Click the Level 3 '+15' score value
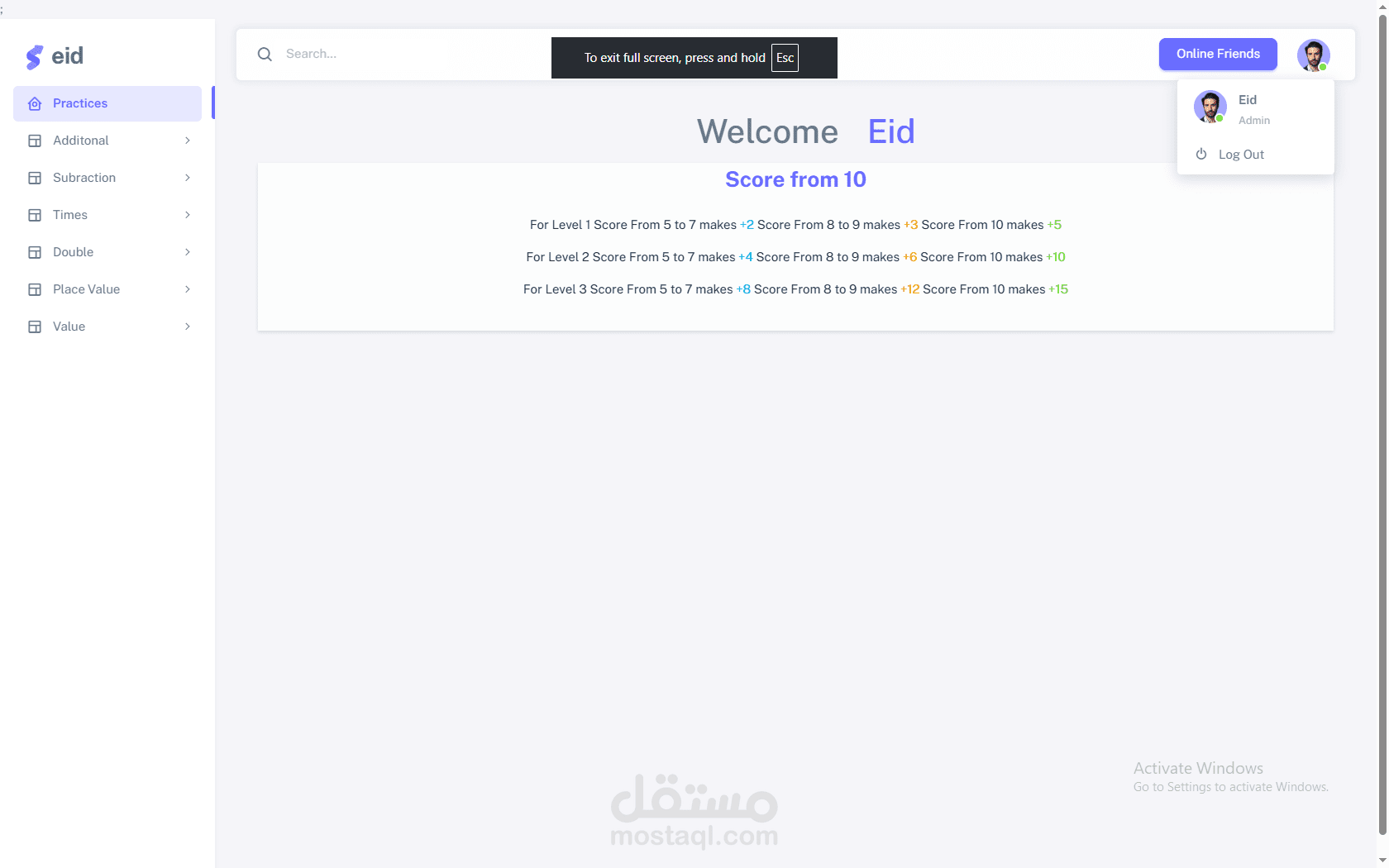Screen dimensions: 1389x868 click(x=1058, y=289)
